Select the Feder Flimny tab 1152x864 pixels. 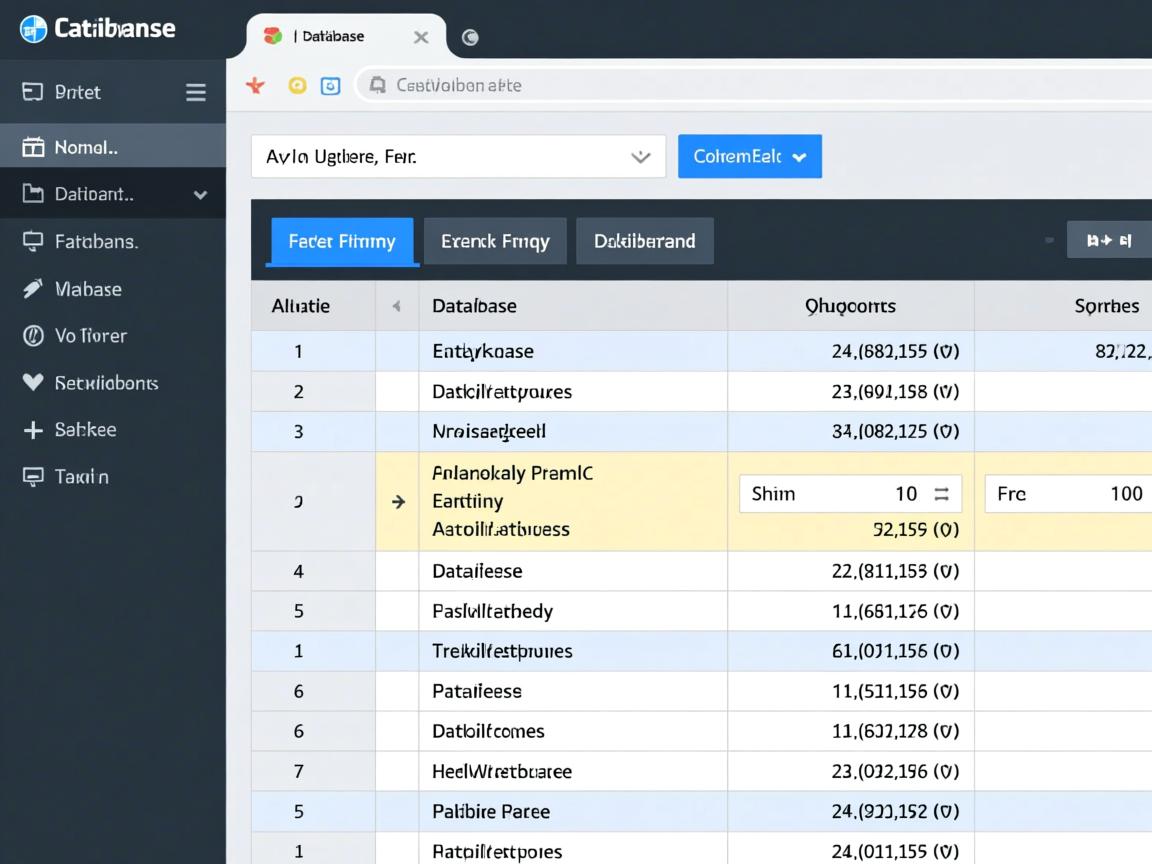tap(341, 241)
